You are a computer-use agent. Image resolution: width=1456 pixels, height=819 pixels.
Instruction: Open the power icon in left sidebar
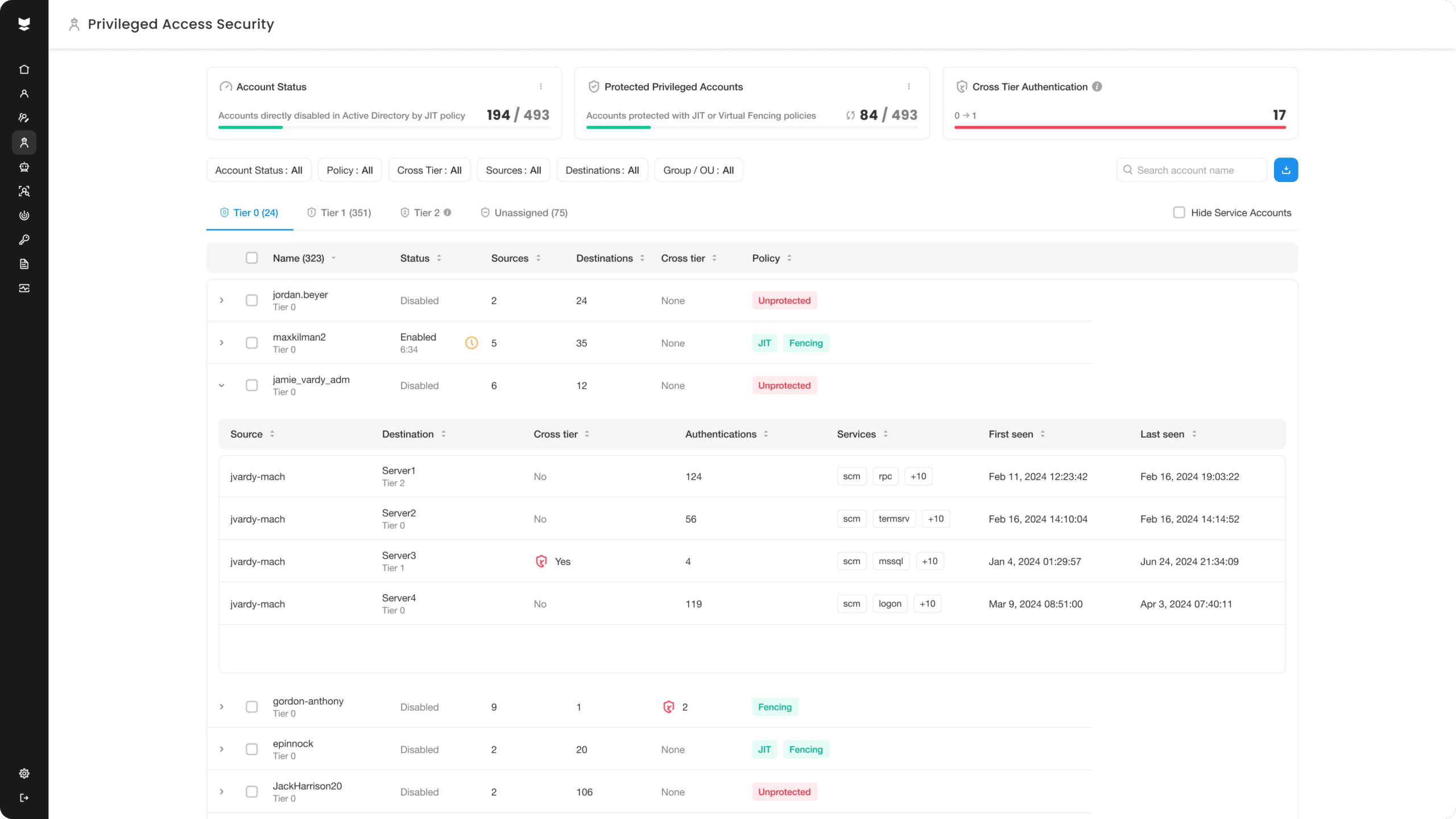coord(24,216)
